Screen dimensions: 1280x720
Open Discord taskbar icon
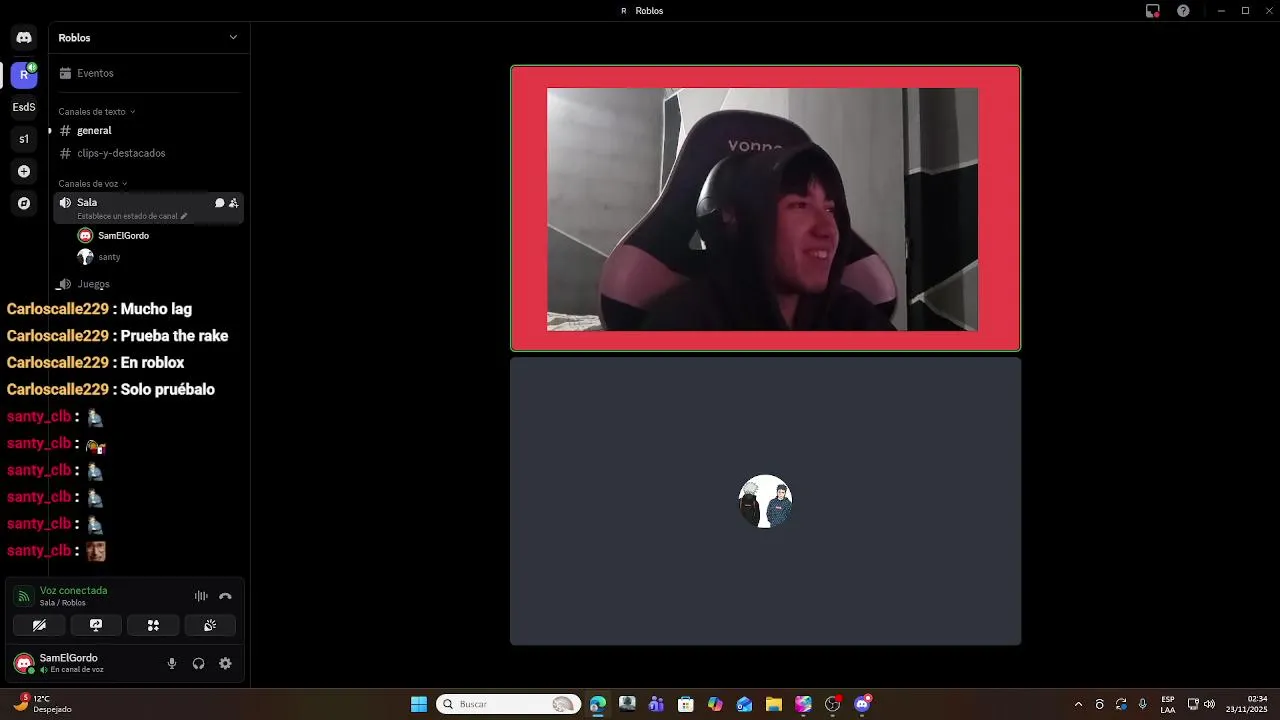[x=862, y=704]
